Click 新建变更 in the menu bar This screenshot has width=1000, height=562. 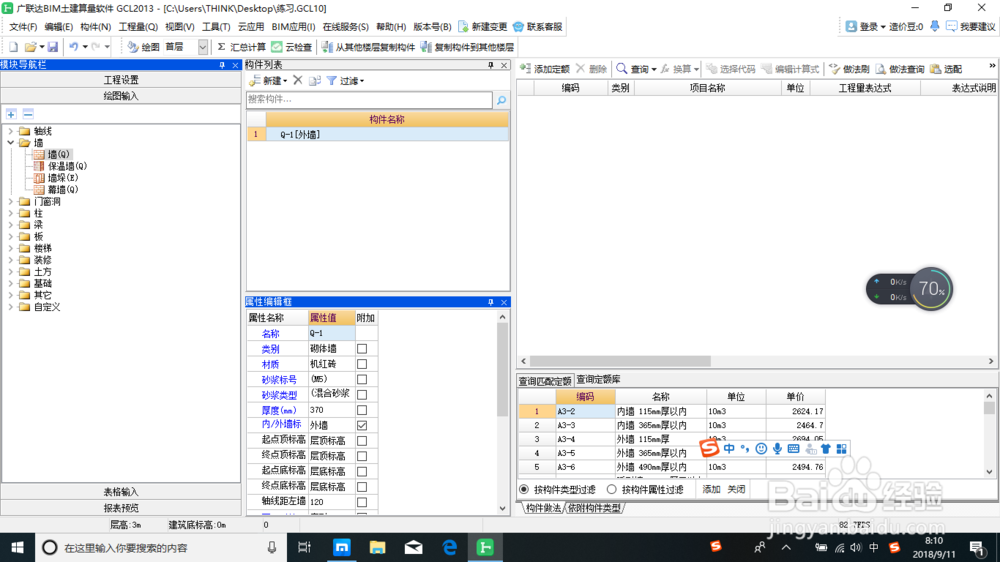[x=483, y=27]
